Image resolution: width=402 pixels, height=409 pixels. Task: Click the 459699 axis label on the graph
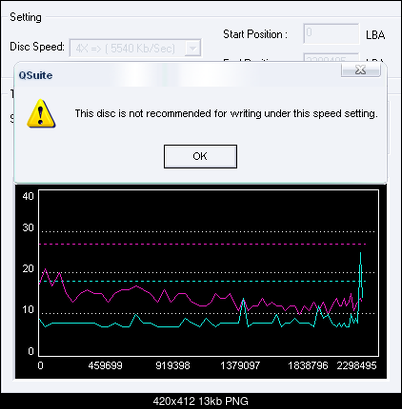(105, 366)
